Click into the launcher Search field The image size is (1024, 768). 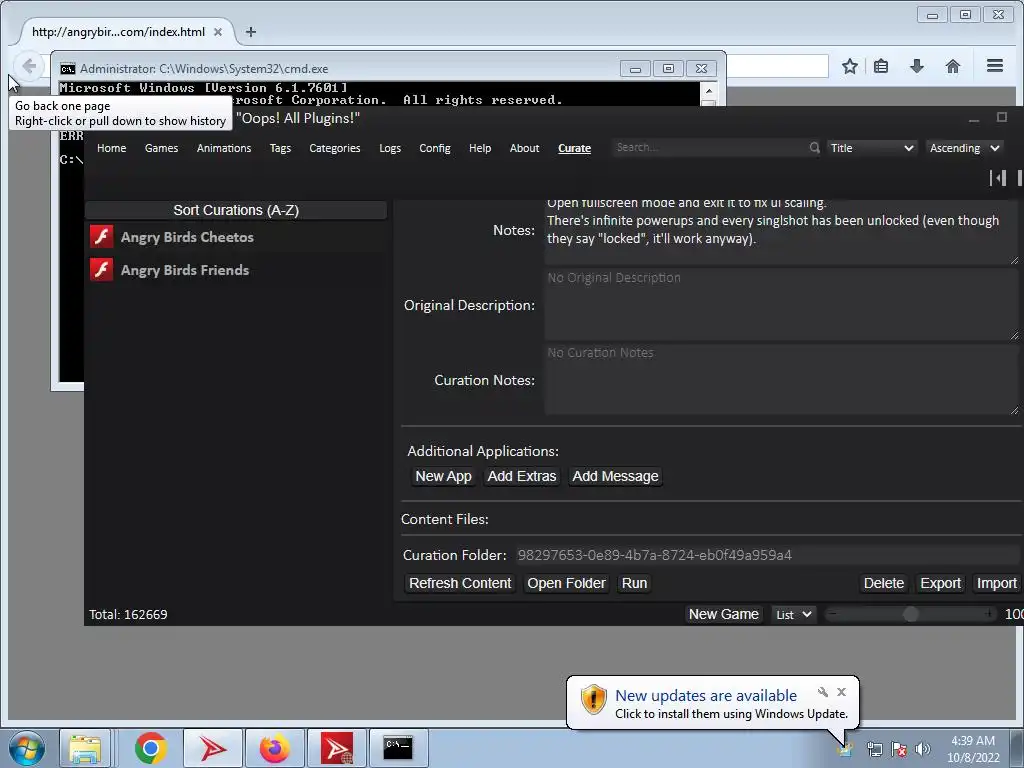(x=712, y=148)
